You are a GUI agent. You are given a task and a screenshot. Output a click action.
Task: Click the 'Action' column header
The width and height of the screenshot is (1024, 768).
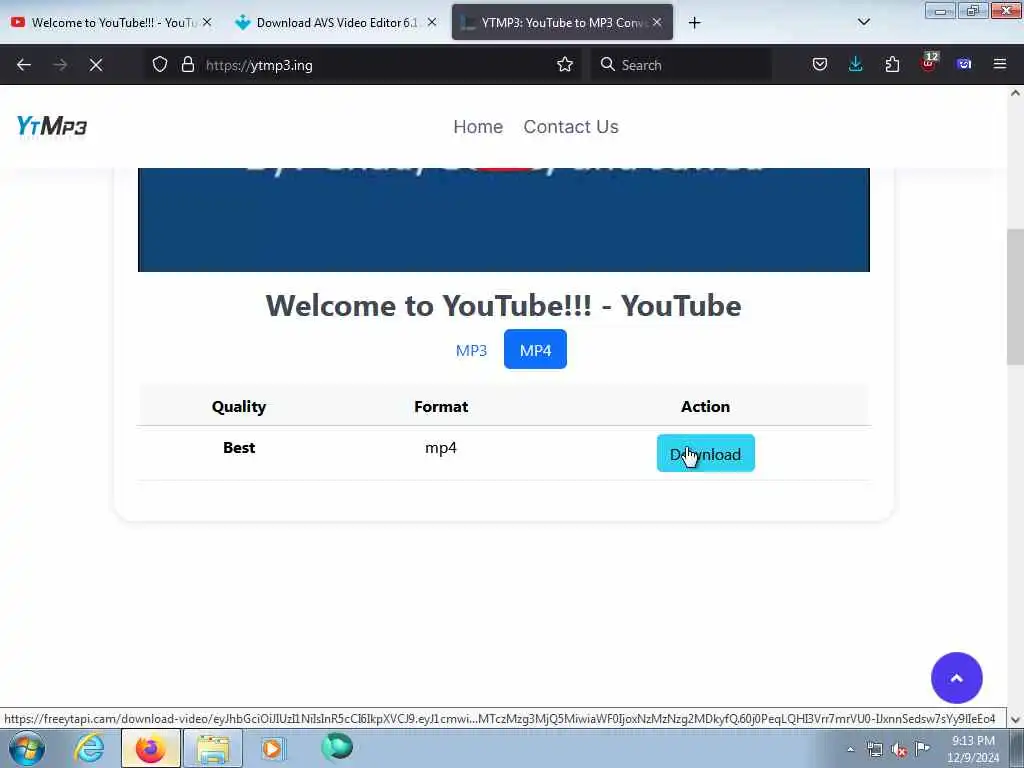pyautogui.click(x=705, y=406)
